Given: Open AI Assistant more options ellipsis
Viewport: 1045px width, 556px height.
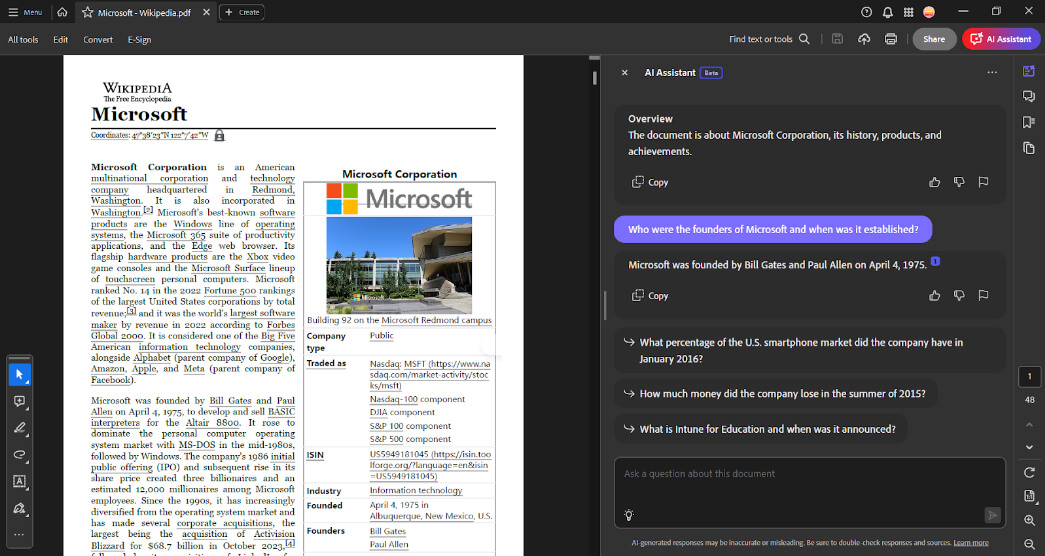Looking at the screenshot, I should pos(992,73).
